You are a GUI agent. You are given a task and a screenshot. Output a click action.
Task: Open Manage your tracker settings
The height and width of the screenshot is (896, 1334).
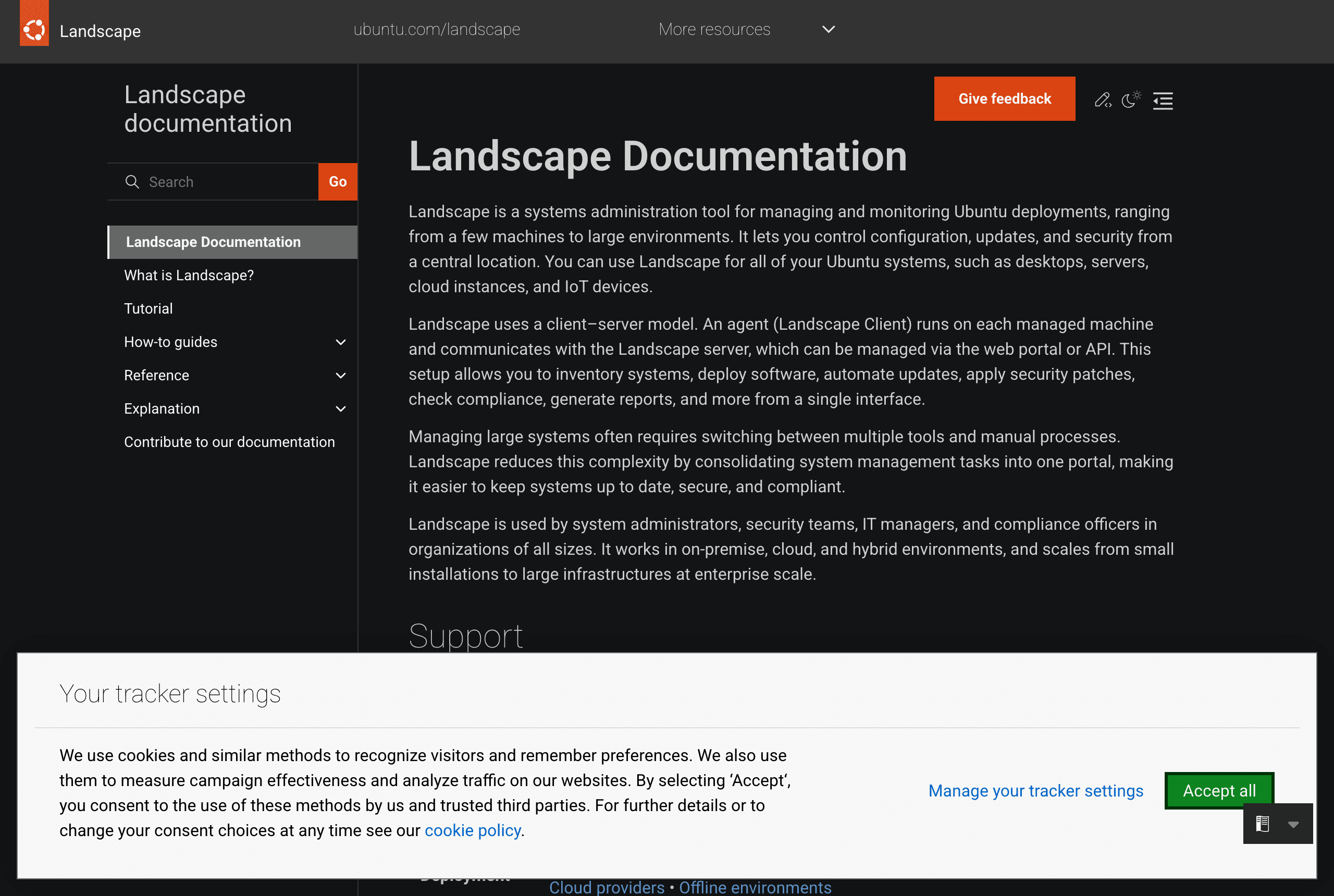pyautogui.click(x=1035, y=791)
